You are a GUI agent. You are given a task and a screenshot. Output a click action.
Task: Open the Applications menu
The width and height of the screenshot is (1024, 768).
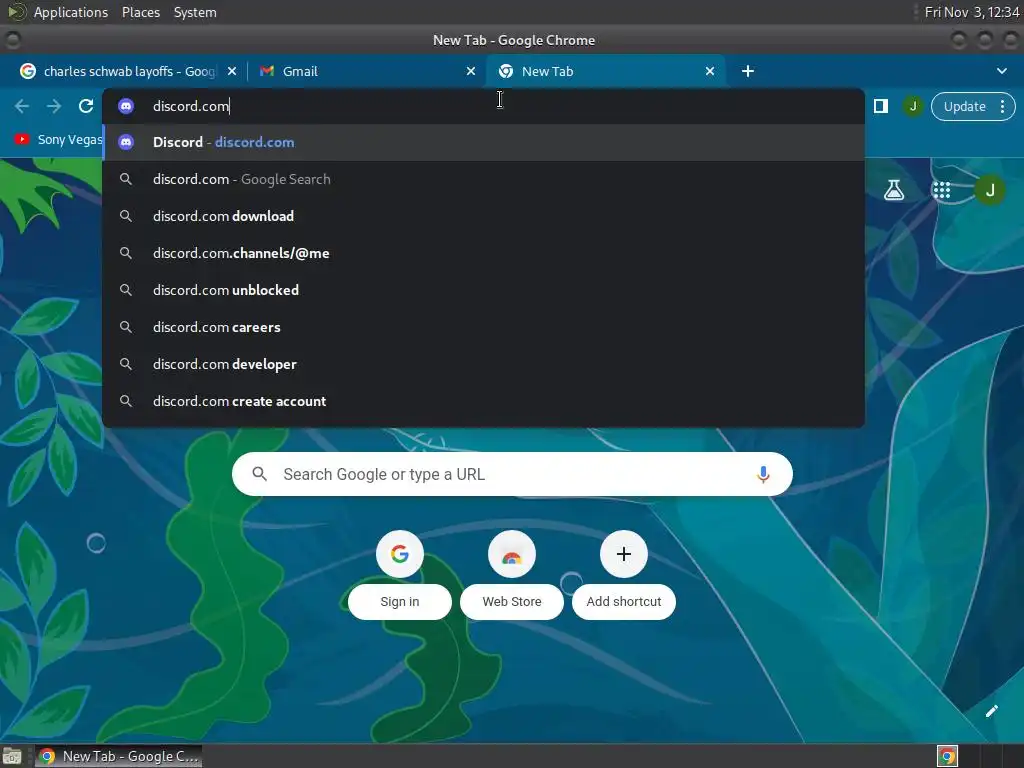click(71, 12)
